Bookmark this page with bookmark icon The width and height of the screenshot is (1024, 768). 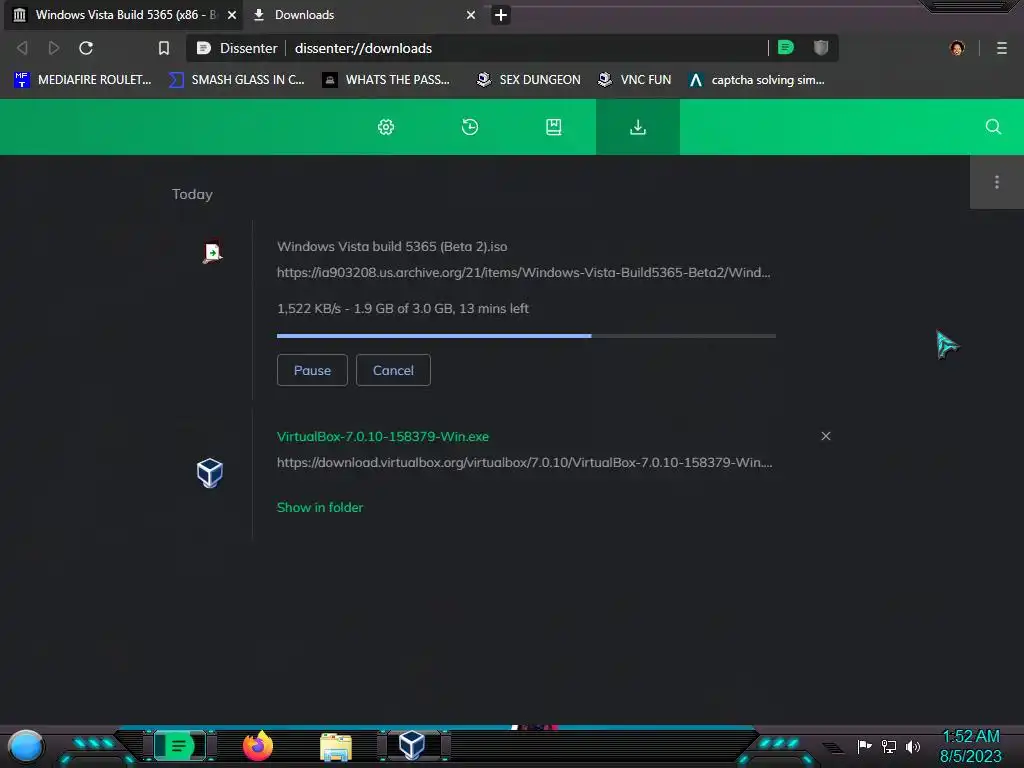tap(164, 48)
